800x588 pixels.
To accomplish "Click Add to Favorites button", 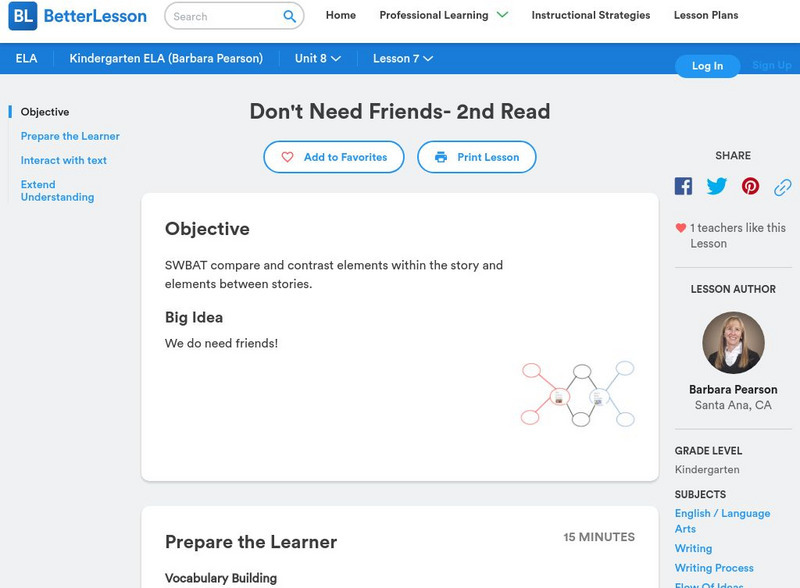I will (334, 157).
